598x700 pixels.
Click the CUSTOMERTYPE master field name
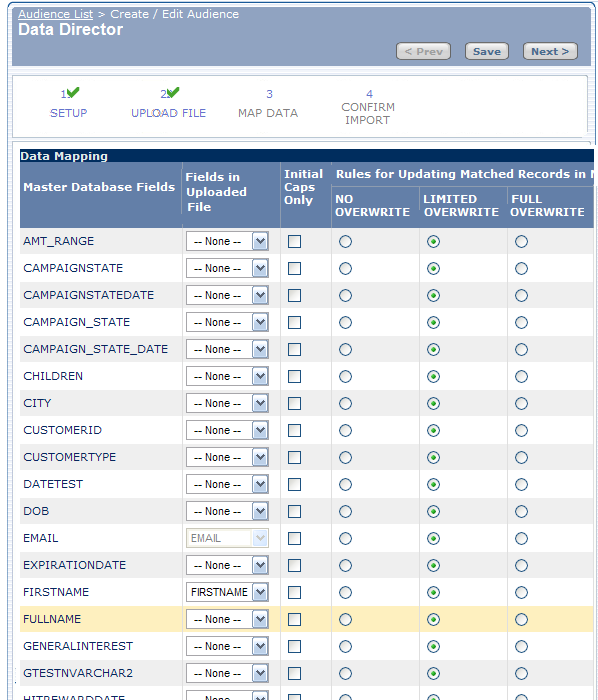[x=70, y=458]
